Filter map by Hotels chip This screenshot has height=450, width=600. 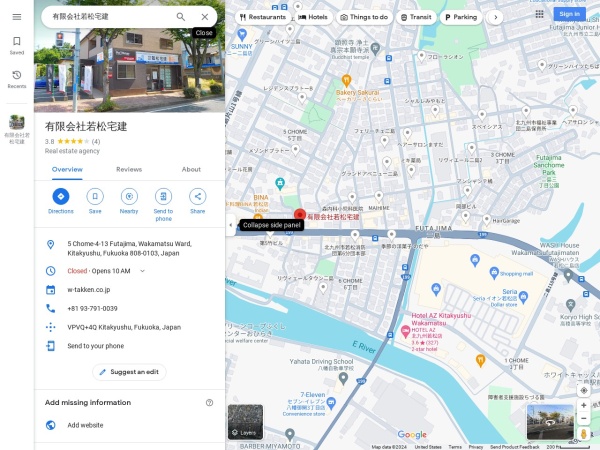(313, 17)
